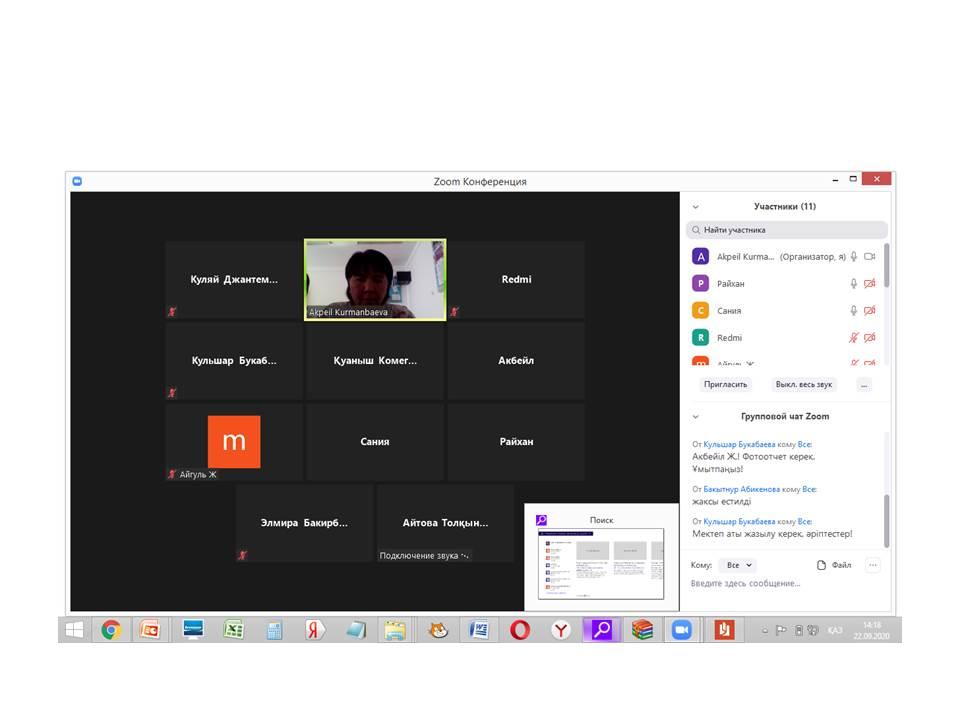Screen dimensions: 960x720
Task: Click the file attachment icon in chat
Action: [x=822, y=565]
